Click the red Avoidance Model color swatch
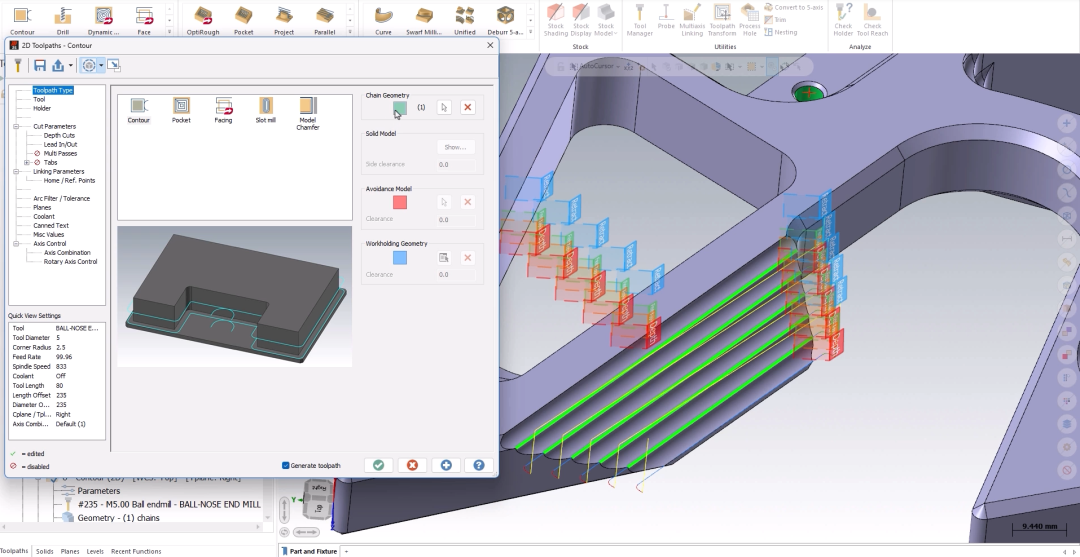The width and height of the screenshot is (1080, 557). [x=399, y=202]
